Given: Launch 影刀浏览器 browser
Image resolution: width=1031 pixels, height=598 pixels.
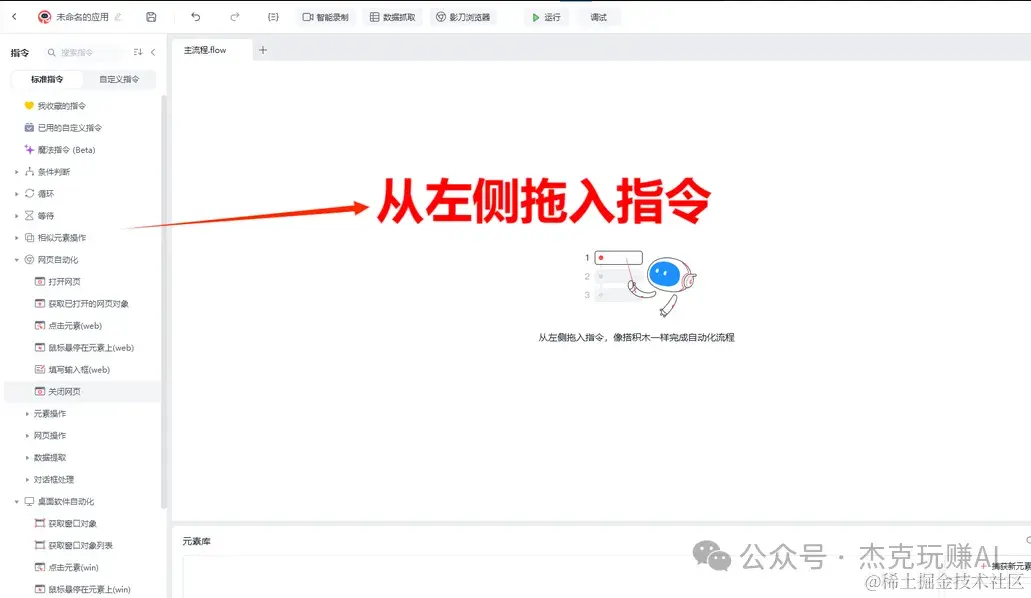Looking at the screenshot, I should coord(465,15).
